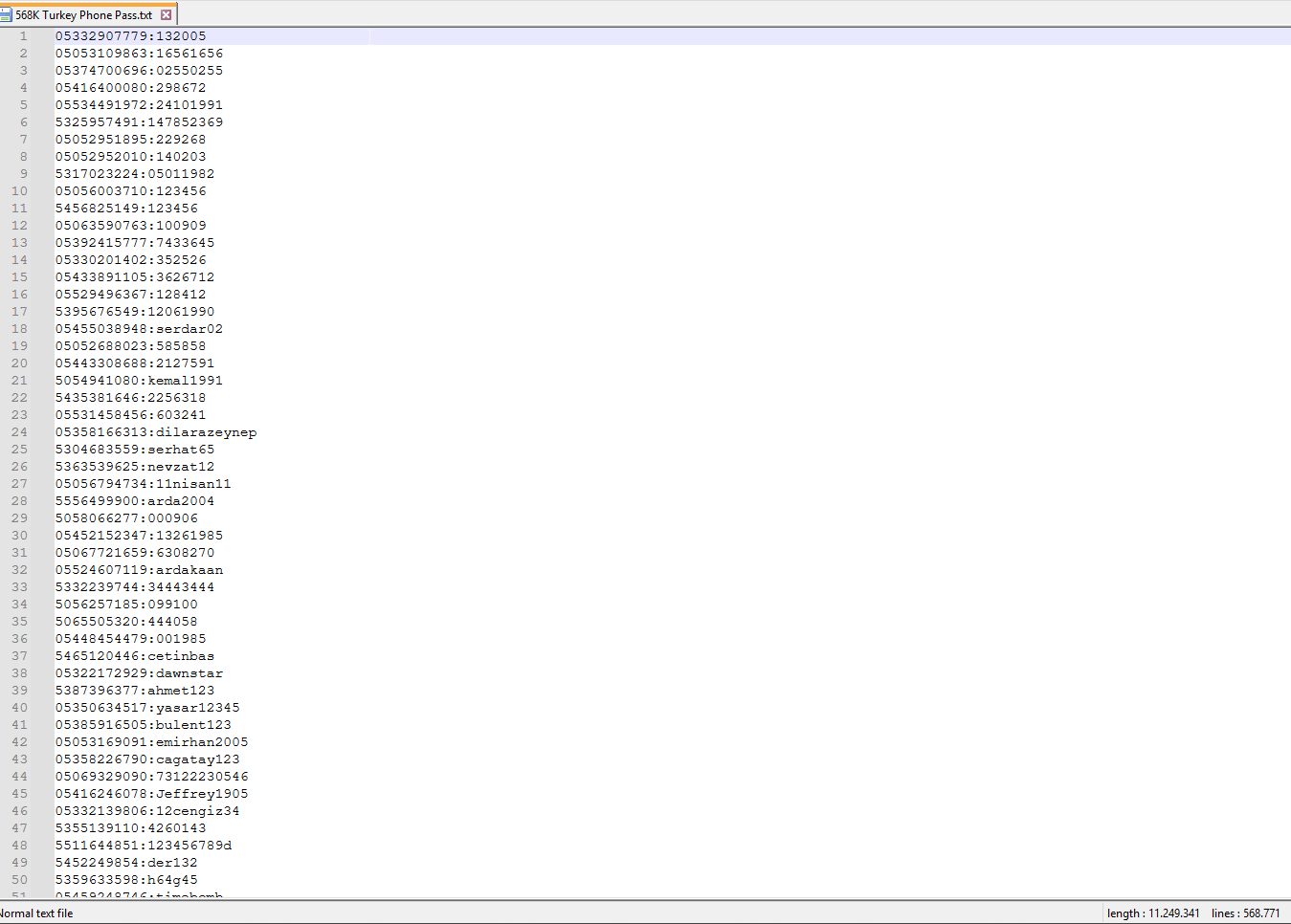The width and height of the screenshot is (1291, 924).
Task: Click line number 50 in the gutter
Action: [19, 880]
